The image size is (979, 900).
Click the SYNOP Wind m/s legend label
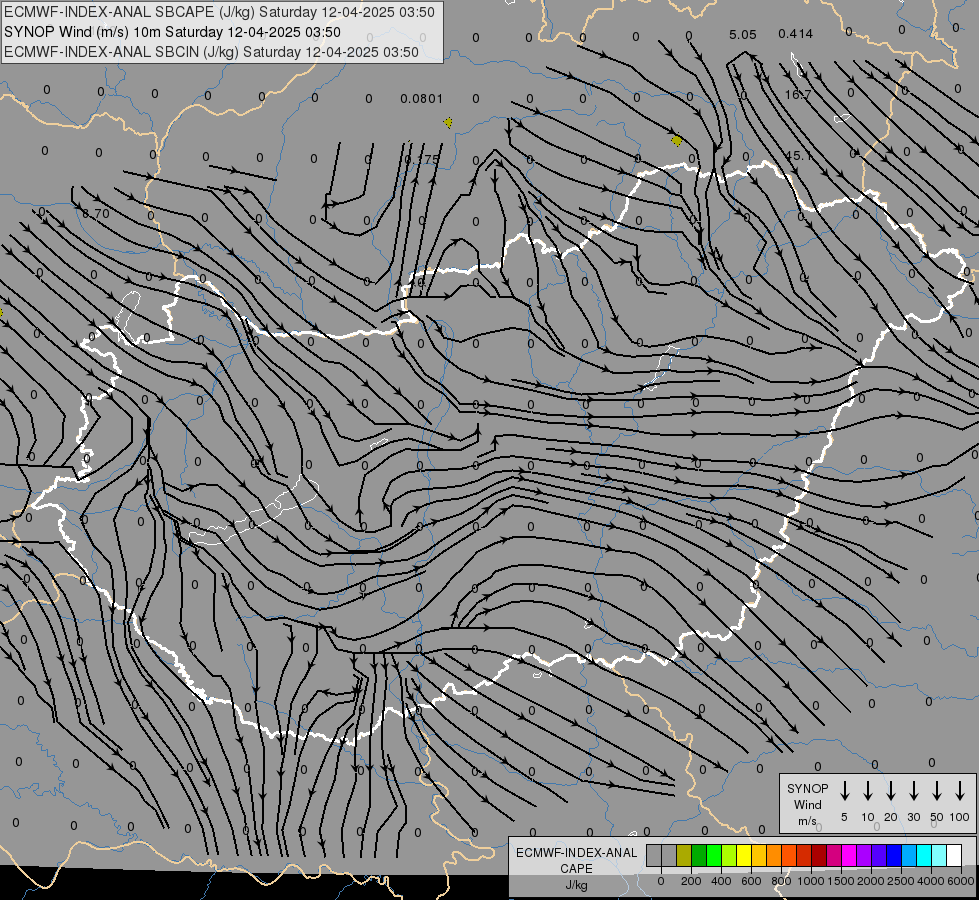[x=807, y=804]
